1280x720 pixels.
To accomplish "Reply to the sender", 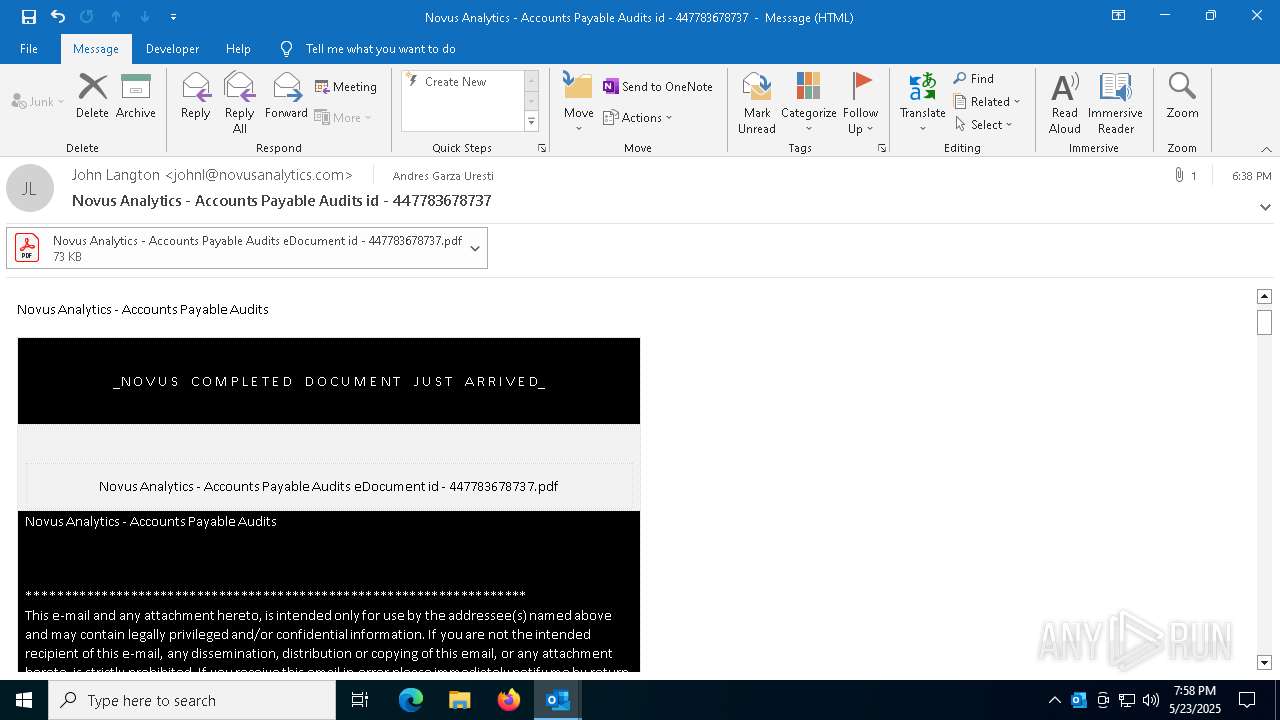I will pyautogui.click(x=196, y=97).
